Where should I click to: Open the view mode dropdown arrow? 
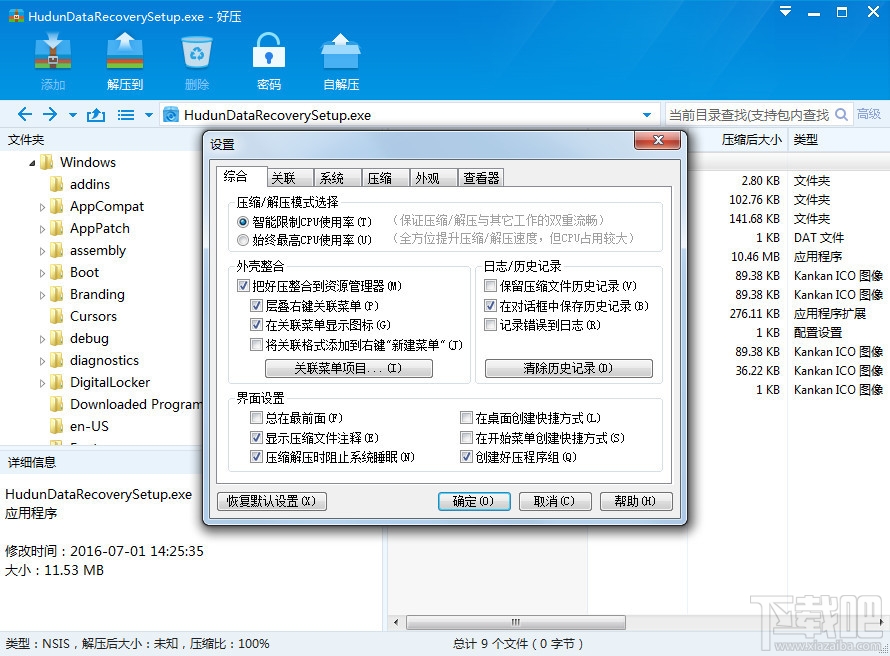click(149, 115)
